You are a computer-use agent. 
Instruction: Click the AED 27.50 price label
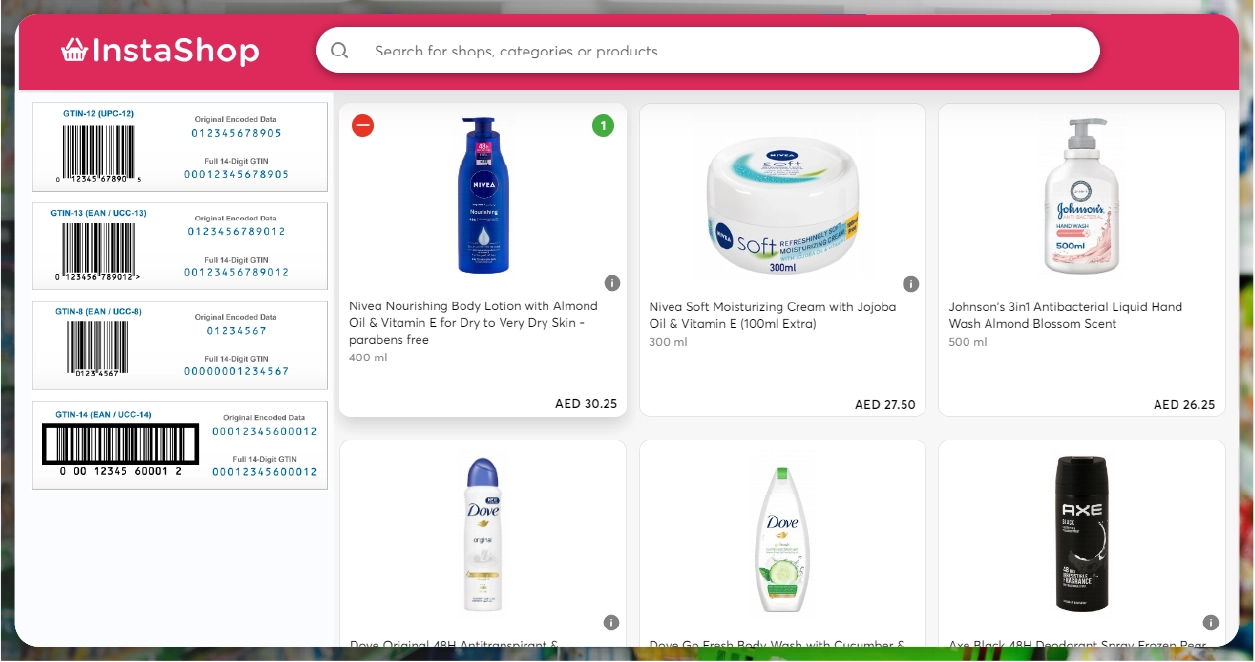point(885,405)
